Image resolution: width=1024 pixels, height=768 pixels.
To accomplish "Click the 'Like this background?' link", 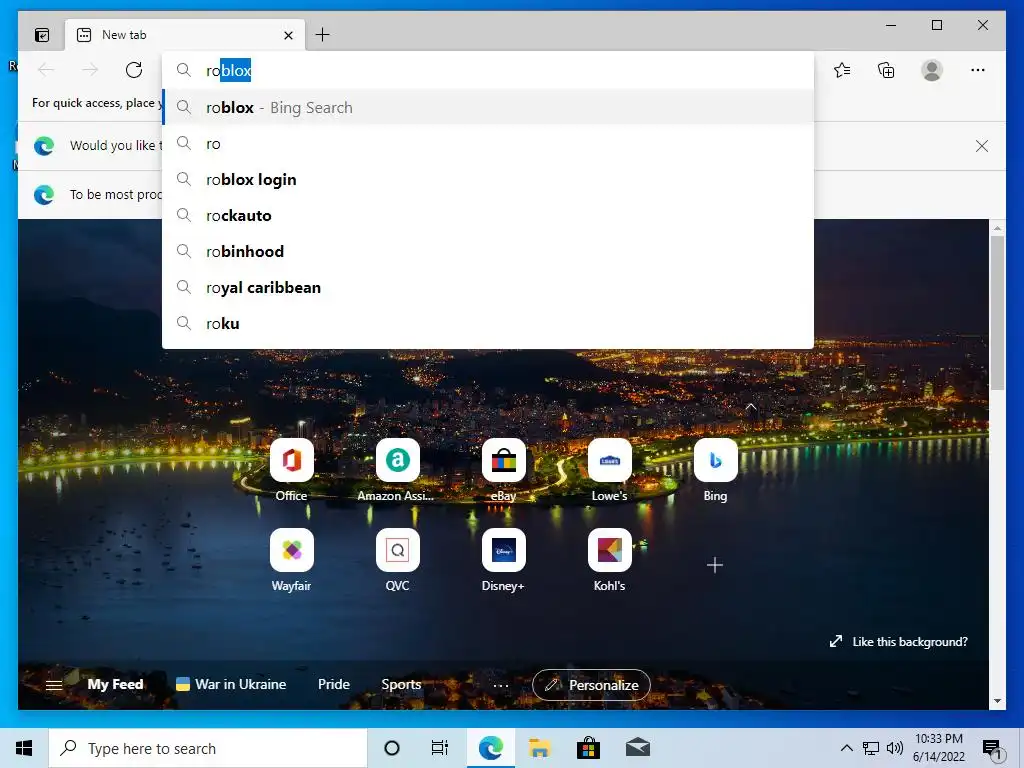I will 899,641.
